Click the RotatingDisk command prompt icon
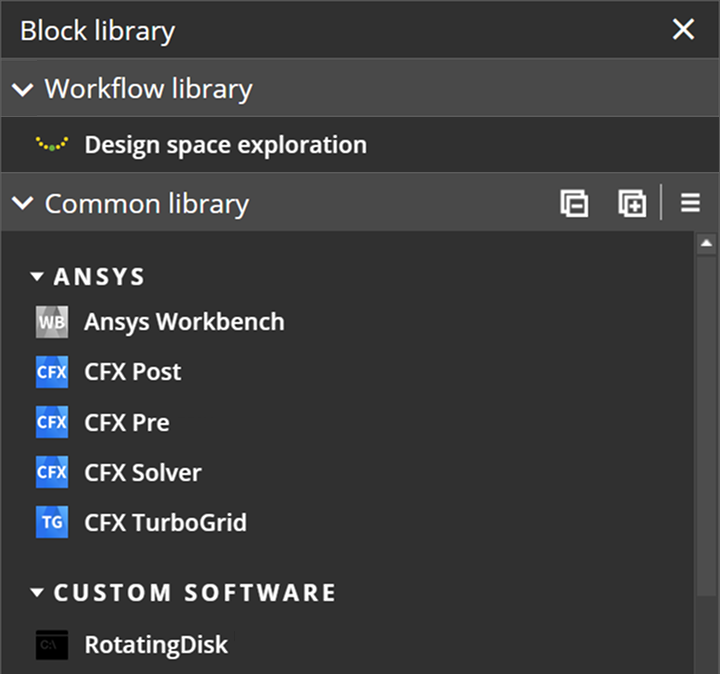This screenshot has width=720, height=674. coord(52,645)
